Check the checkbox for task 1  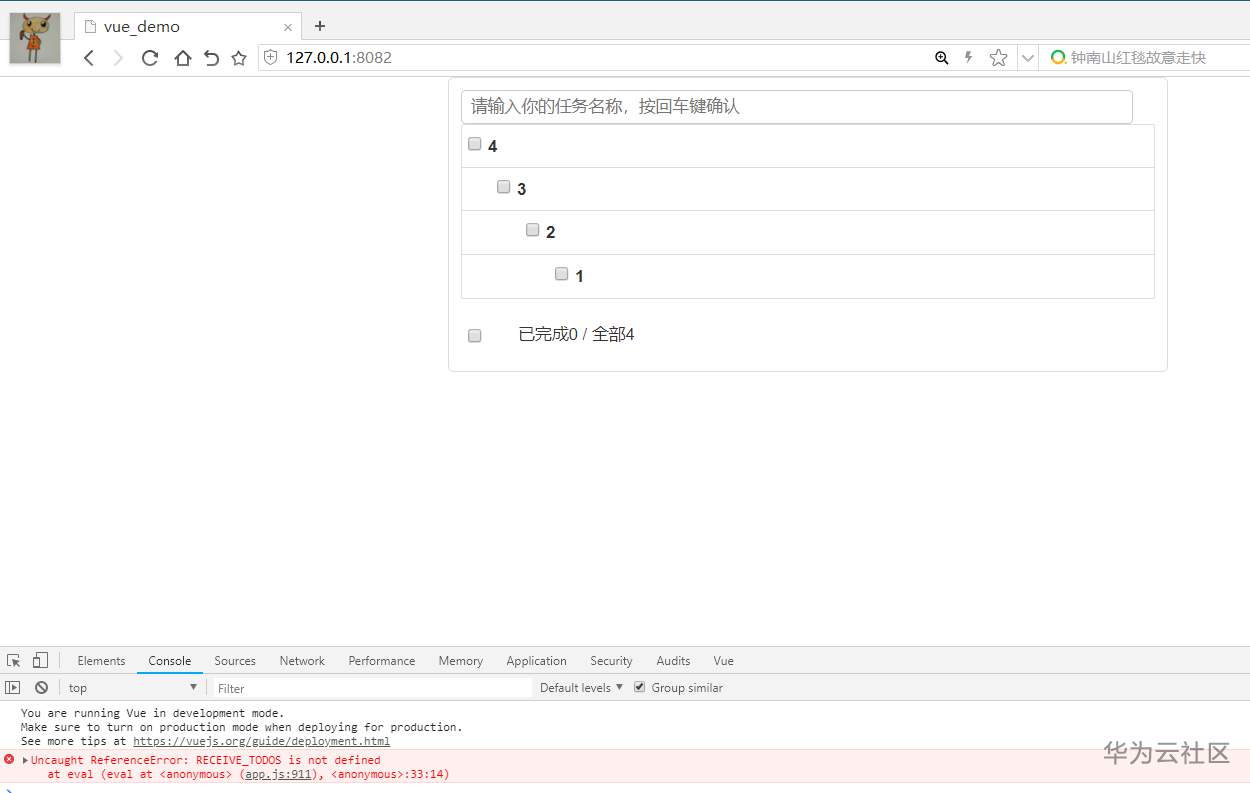coord(562,274)
